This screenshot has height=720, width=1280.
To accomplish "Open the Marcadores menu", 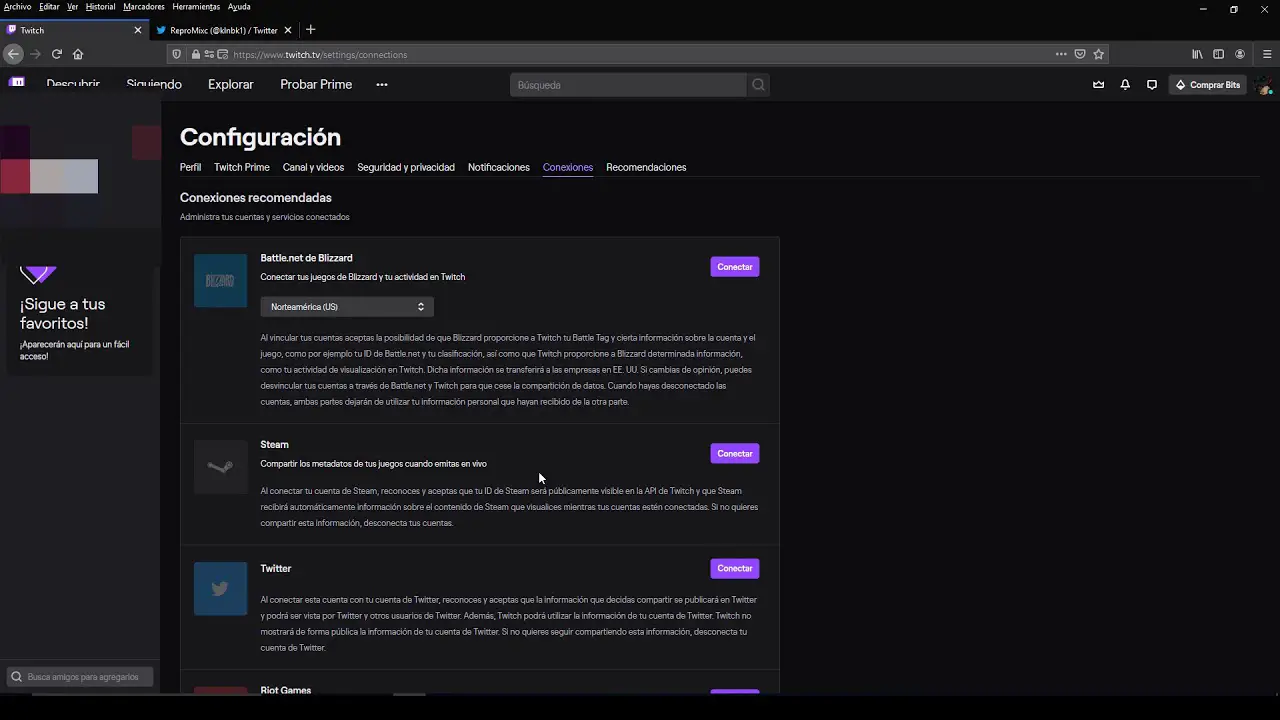I will pos(144,7).
